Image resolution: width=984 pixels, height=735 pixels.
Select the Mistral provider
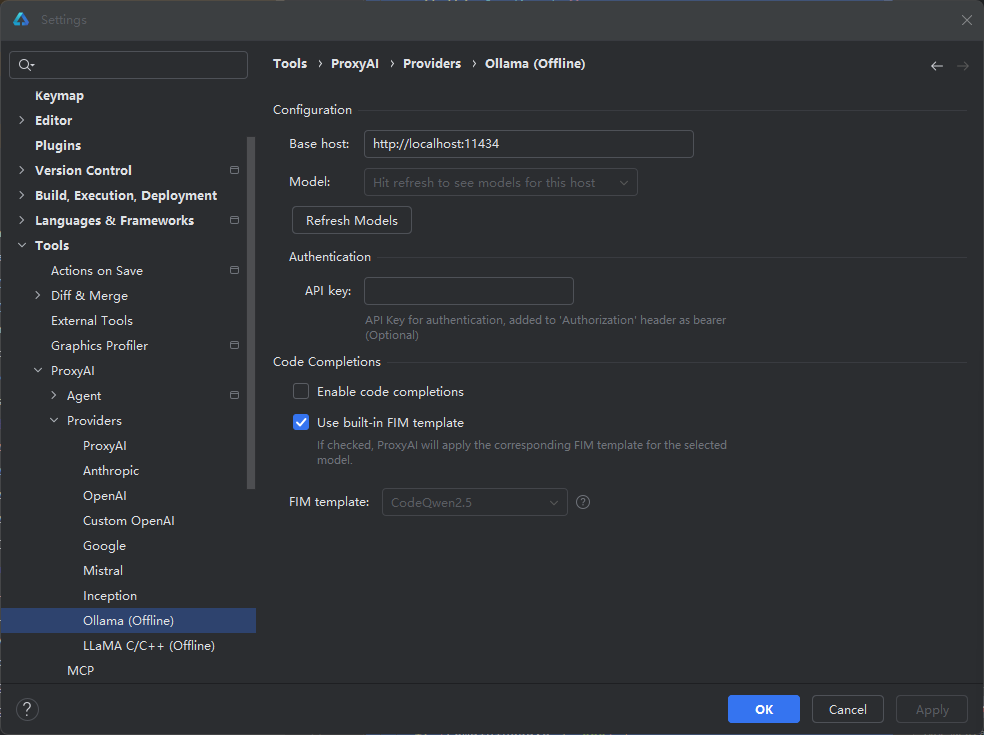(x=103, y=571)
